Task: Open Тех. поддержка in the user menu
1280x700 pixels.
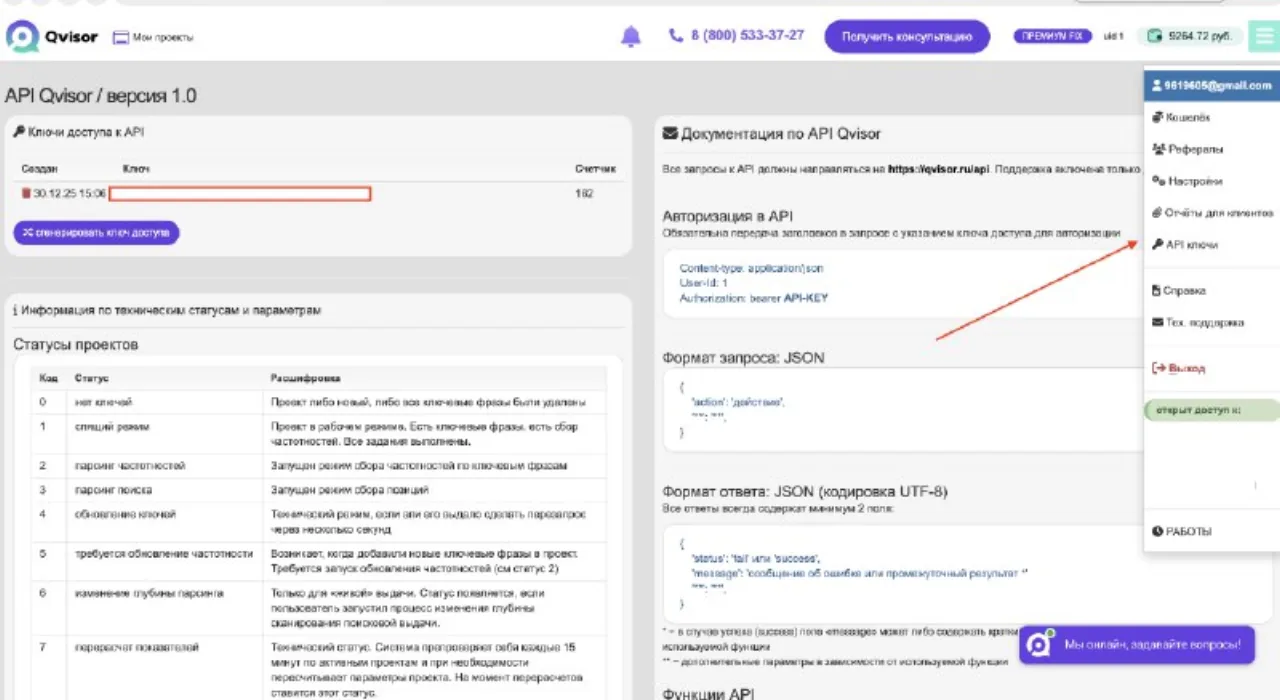Action: pos(1198,322)
